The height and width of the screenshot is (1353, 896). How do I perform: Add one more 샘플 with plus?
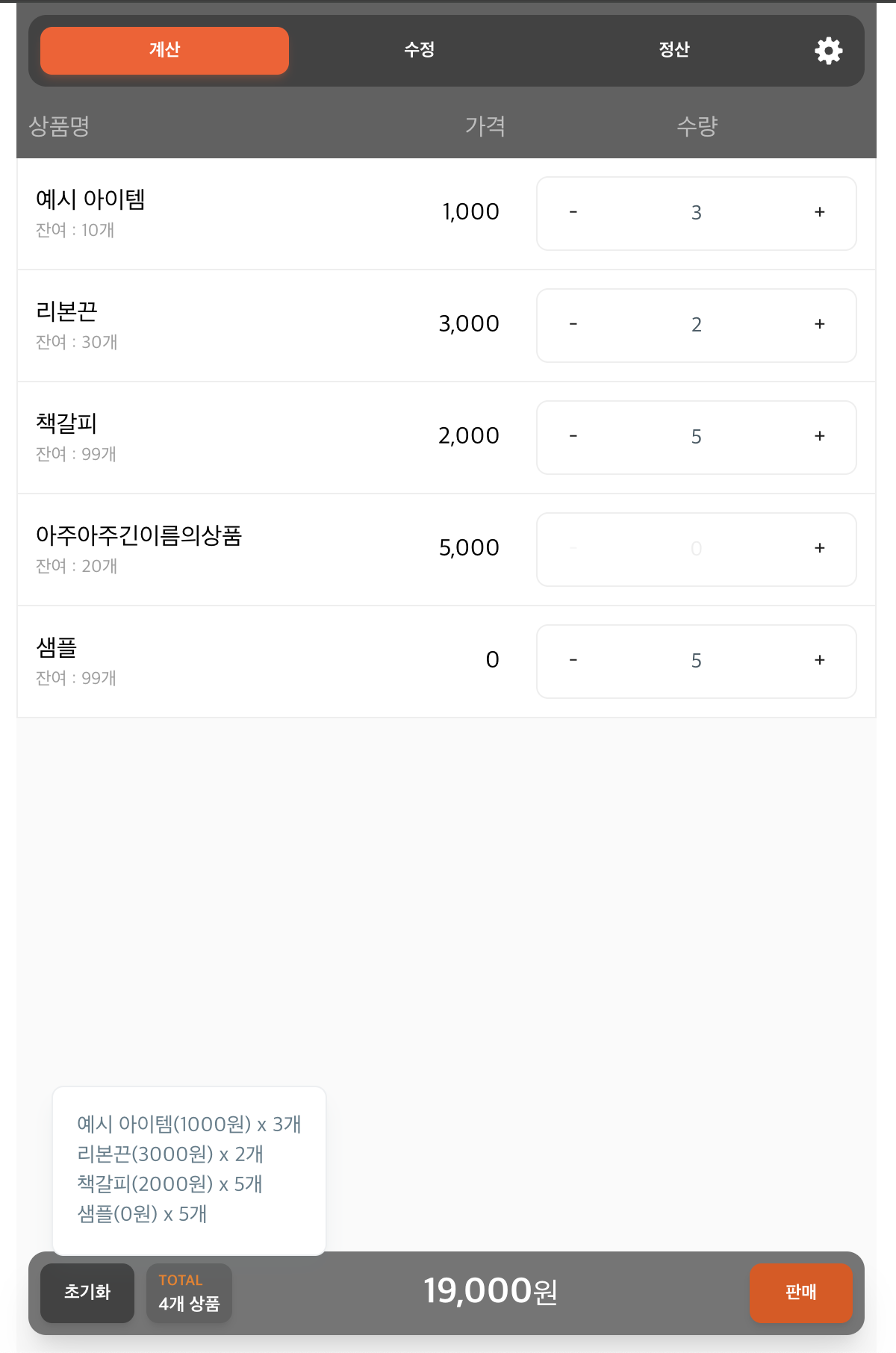(819, 661)
